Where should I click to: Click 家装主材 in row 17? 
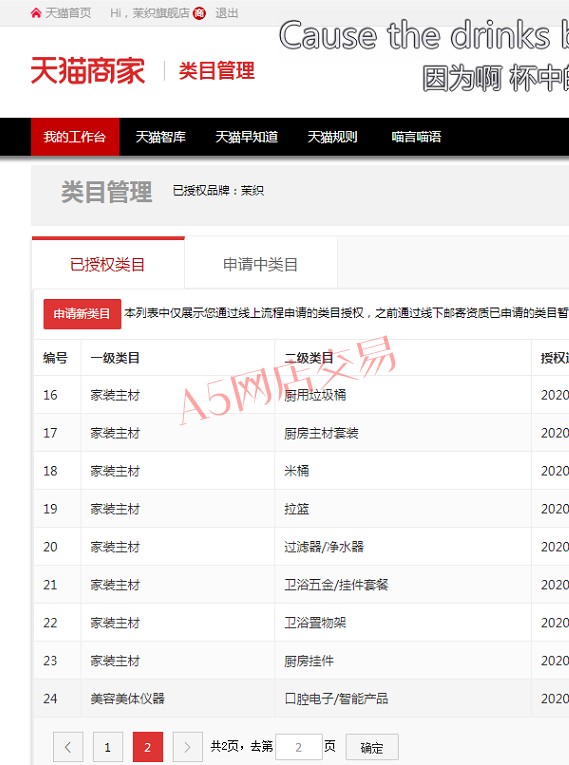pyautogui.click(x=115, y=433)
